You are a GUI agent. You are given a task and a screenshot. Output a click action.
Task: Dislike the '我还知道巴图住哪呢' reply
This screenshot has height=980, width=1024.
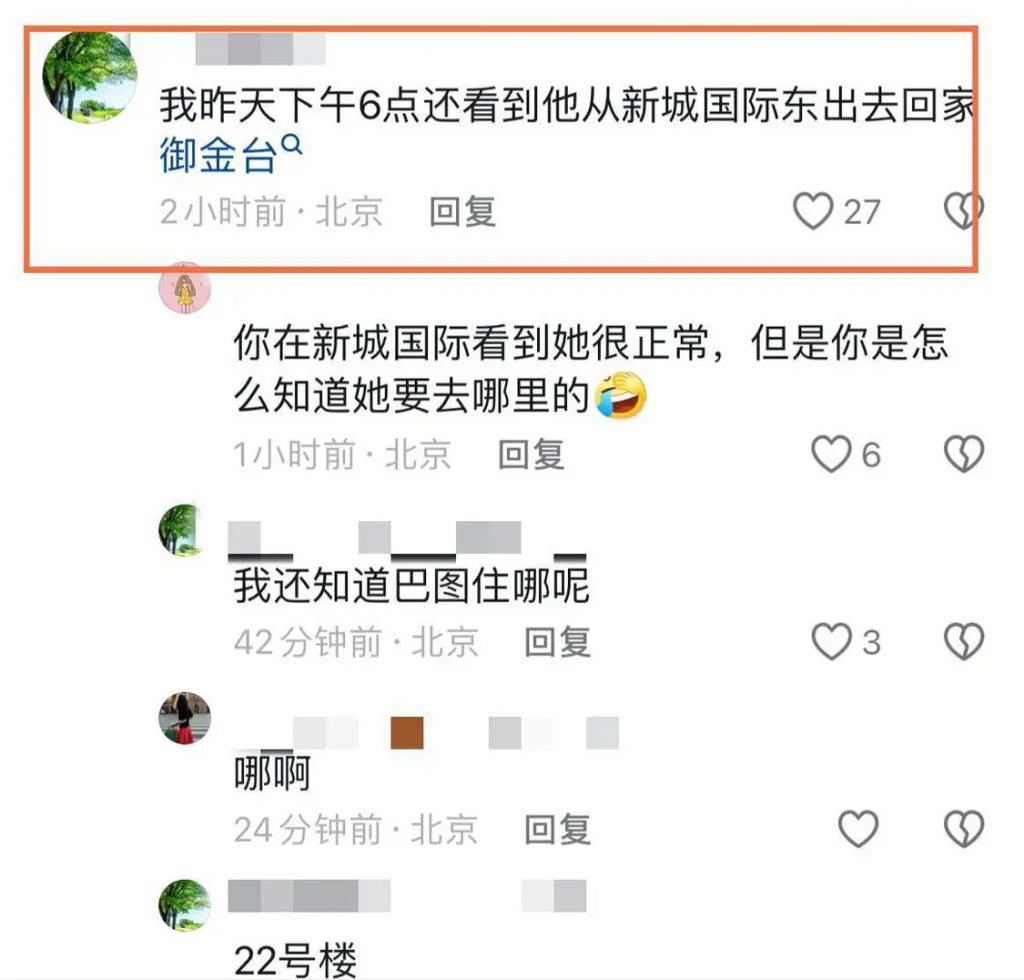pyautogui.click(x=964, y=641)
